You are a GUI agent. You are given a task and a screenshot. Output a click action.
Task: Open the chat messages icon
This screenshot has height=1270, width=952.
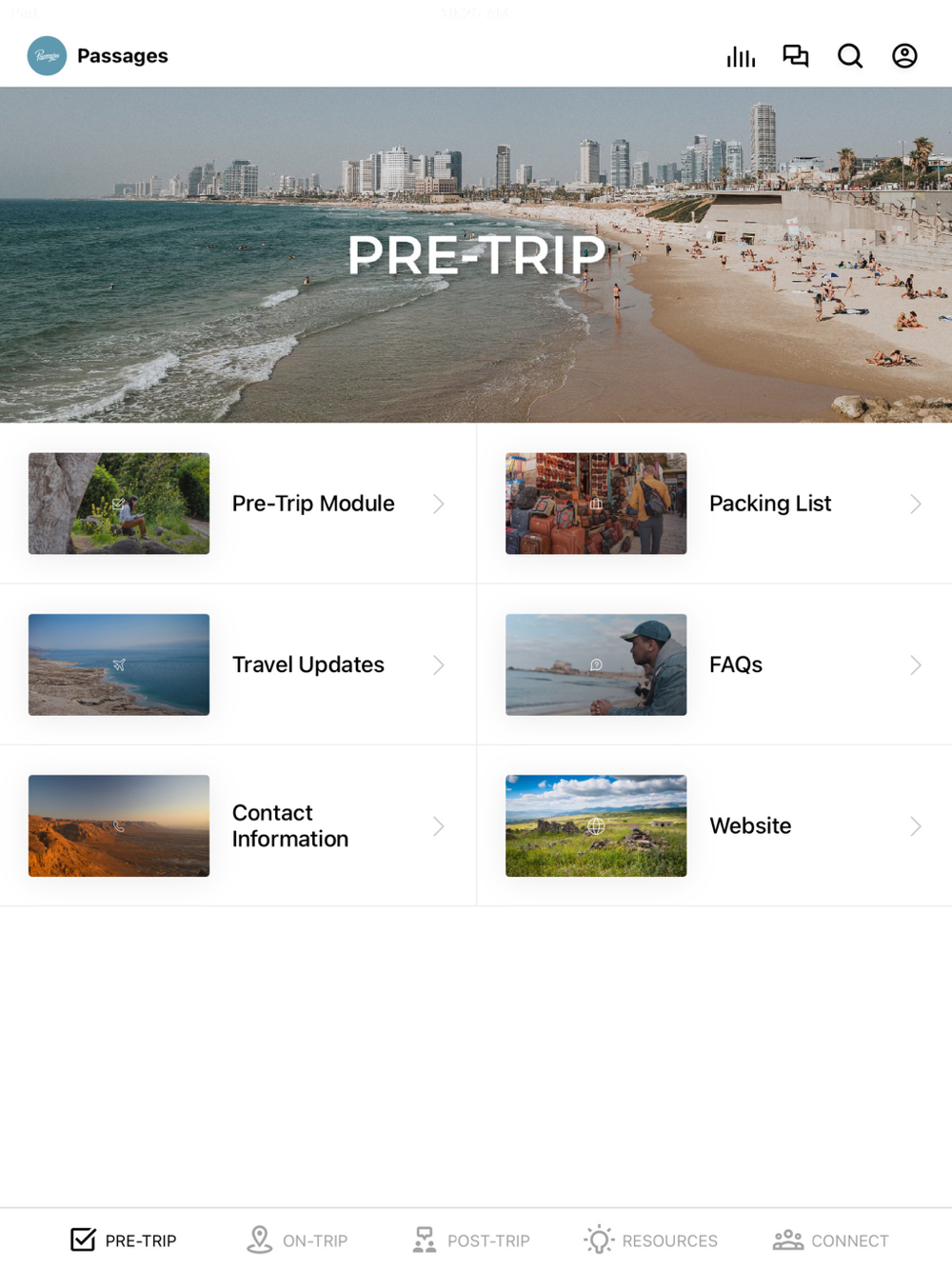click(796, 56)
